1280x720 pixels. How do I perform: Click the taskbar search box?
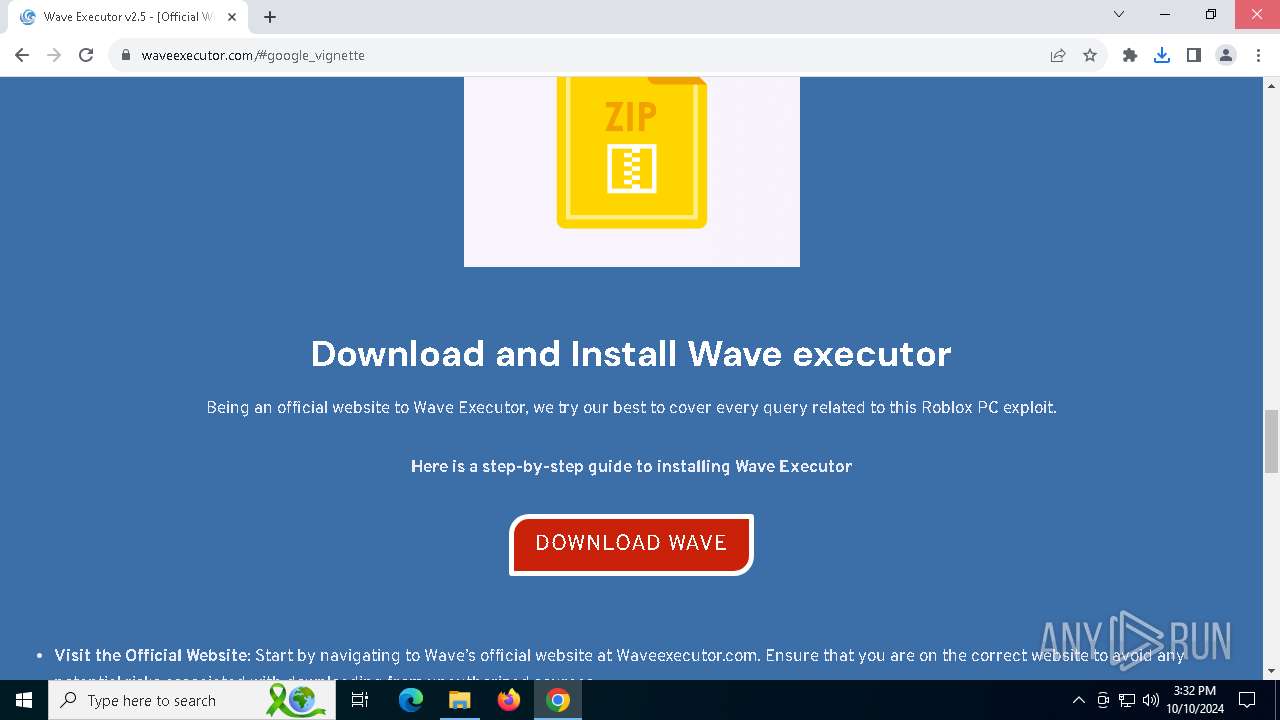pyautogui.click(x=192, y=700)
